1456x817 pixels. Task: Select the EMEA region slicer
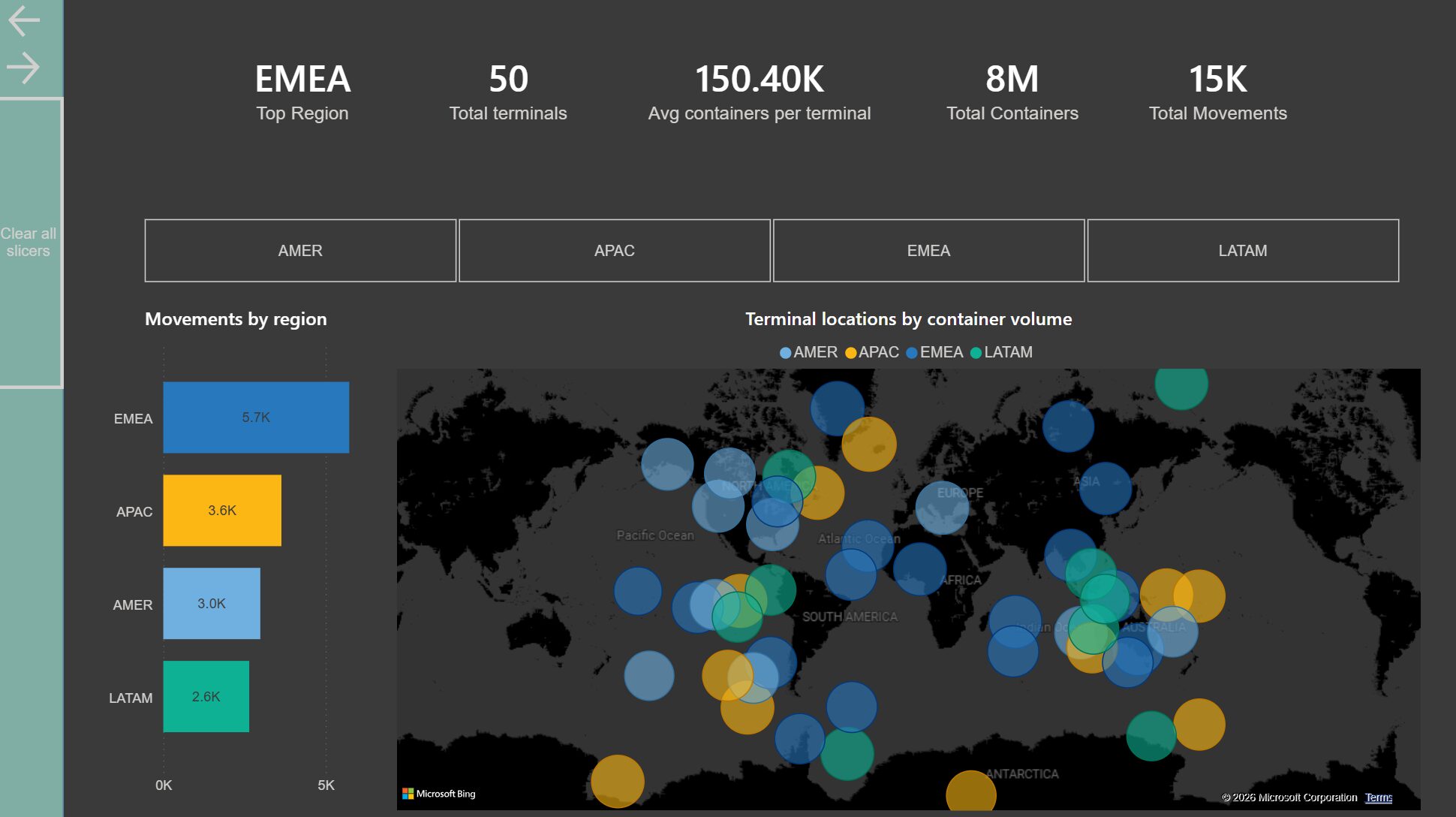click(928, 251)
